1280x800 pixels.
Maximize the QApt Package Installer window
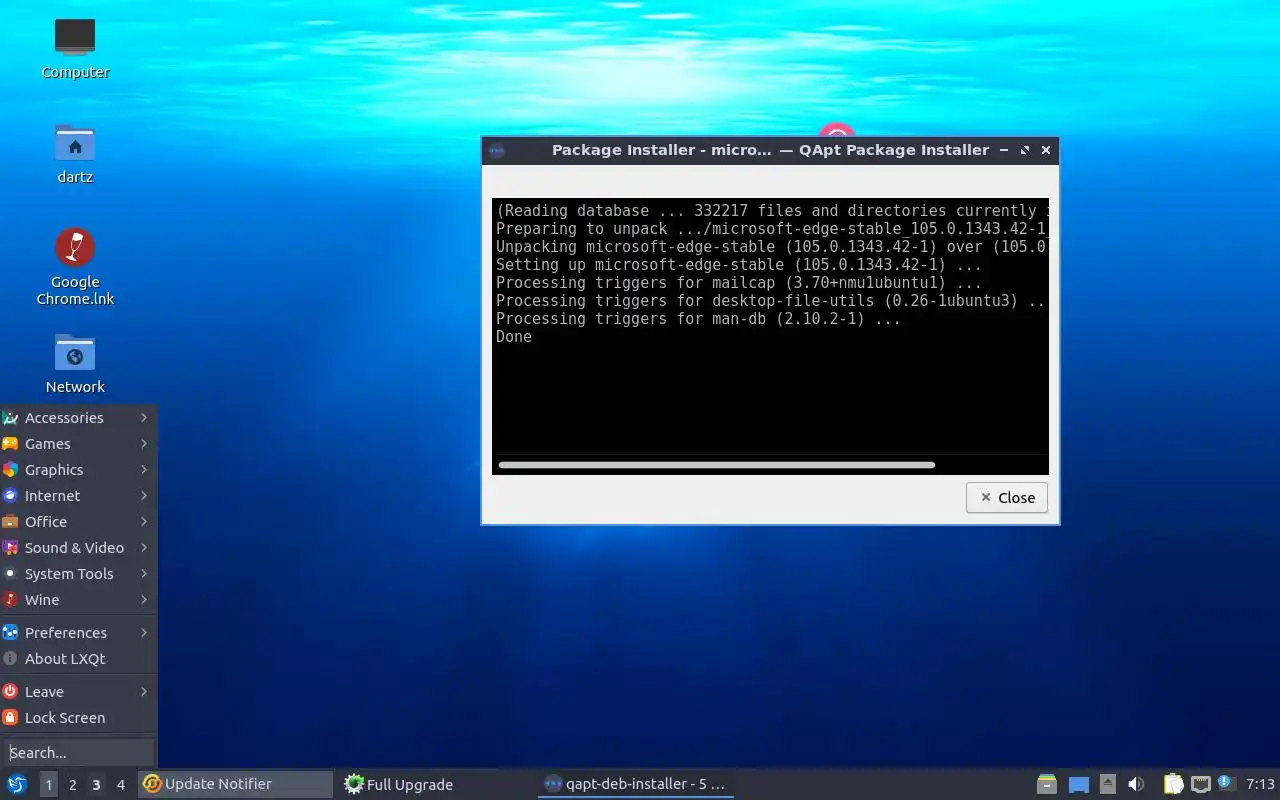pyautogui.click(x=1025, y=150)
